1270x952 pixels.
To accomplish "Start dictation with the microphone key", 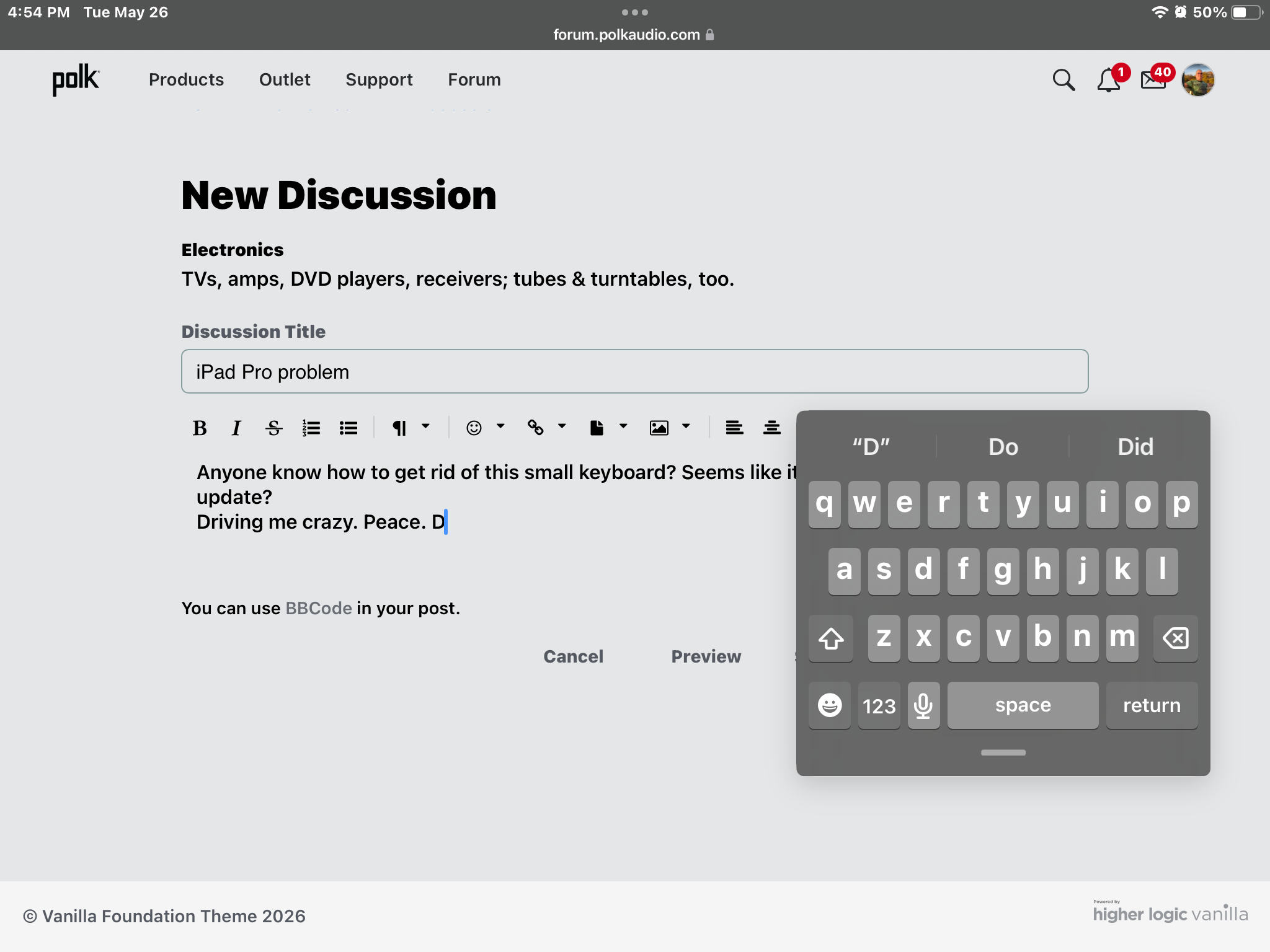I will 924,705.
